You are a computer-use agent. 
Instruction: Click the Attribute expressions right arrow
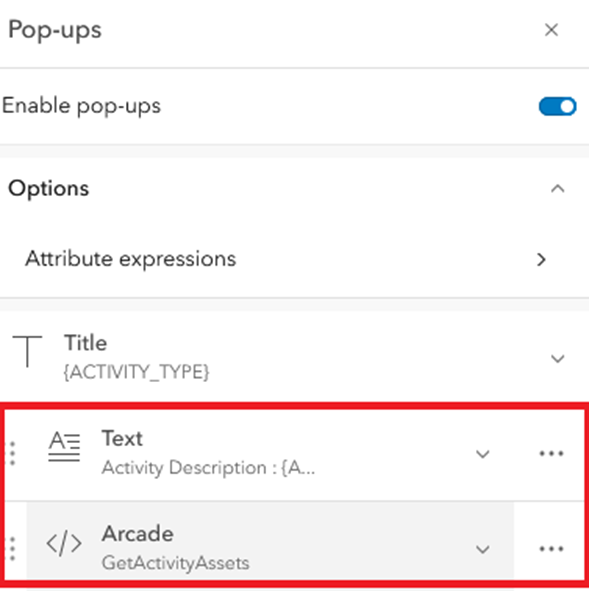click(542, 259)
